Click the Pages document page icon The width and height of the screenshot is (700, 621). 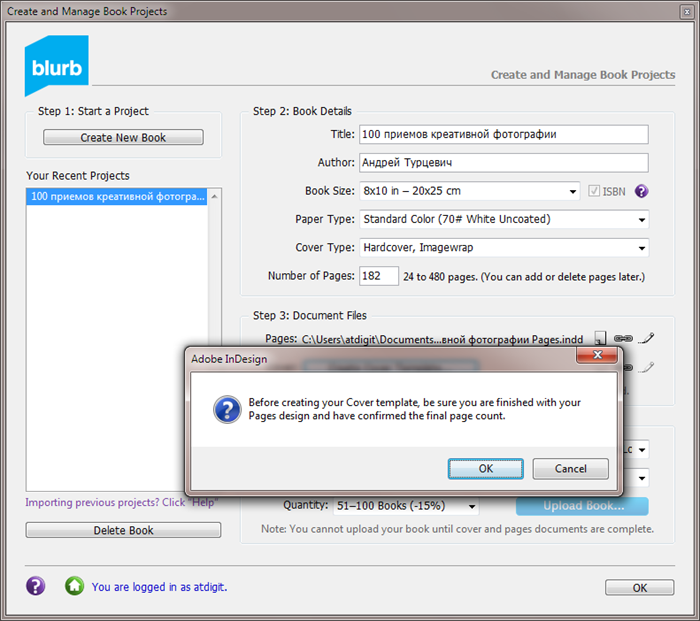(x=600, y=338)
